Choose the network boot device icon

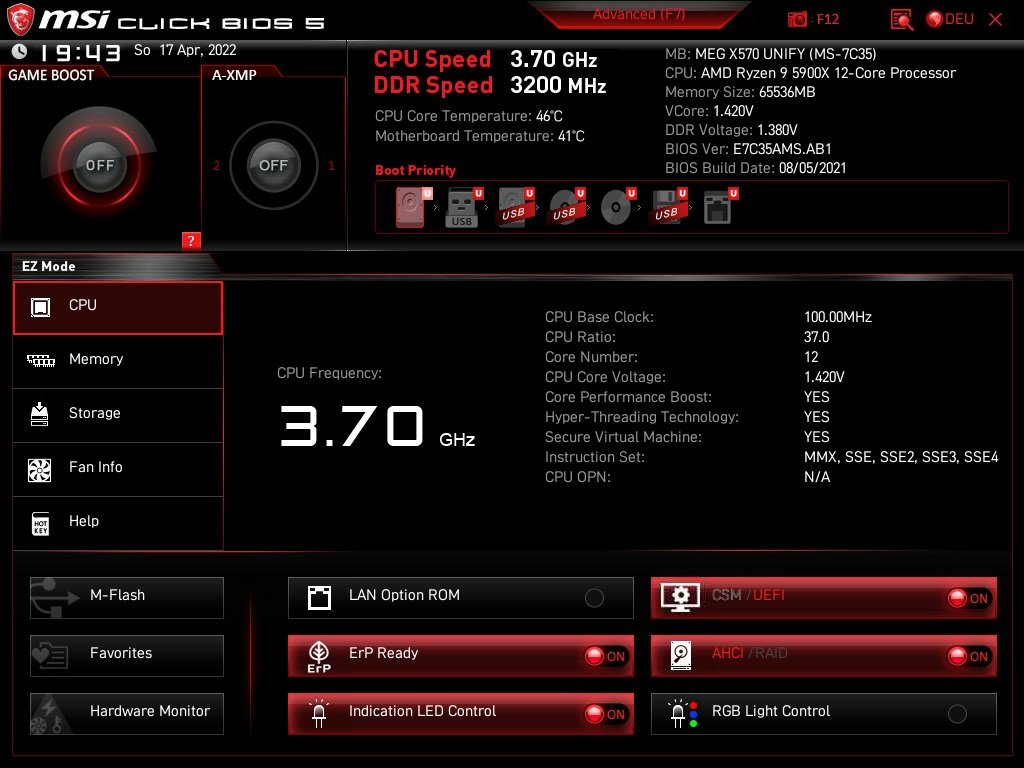pyautogui.click(x=720, y=207)
